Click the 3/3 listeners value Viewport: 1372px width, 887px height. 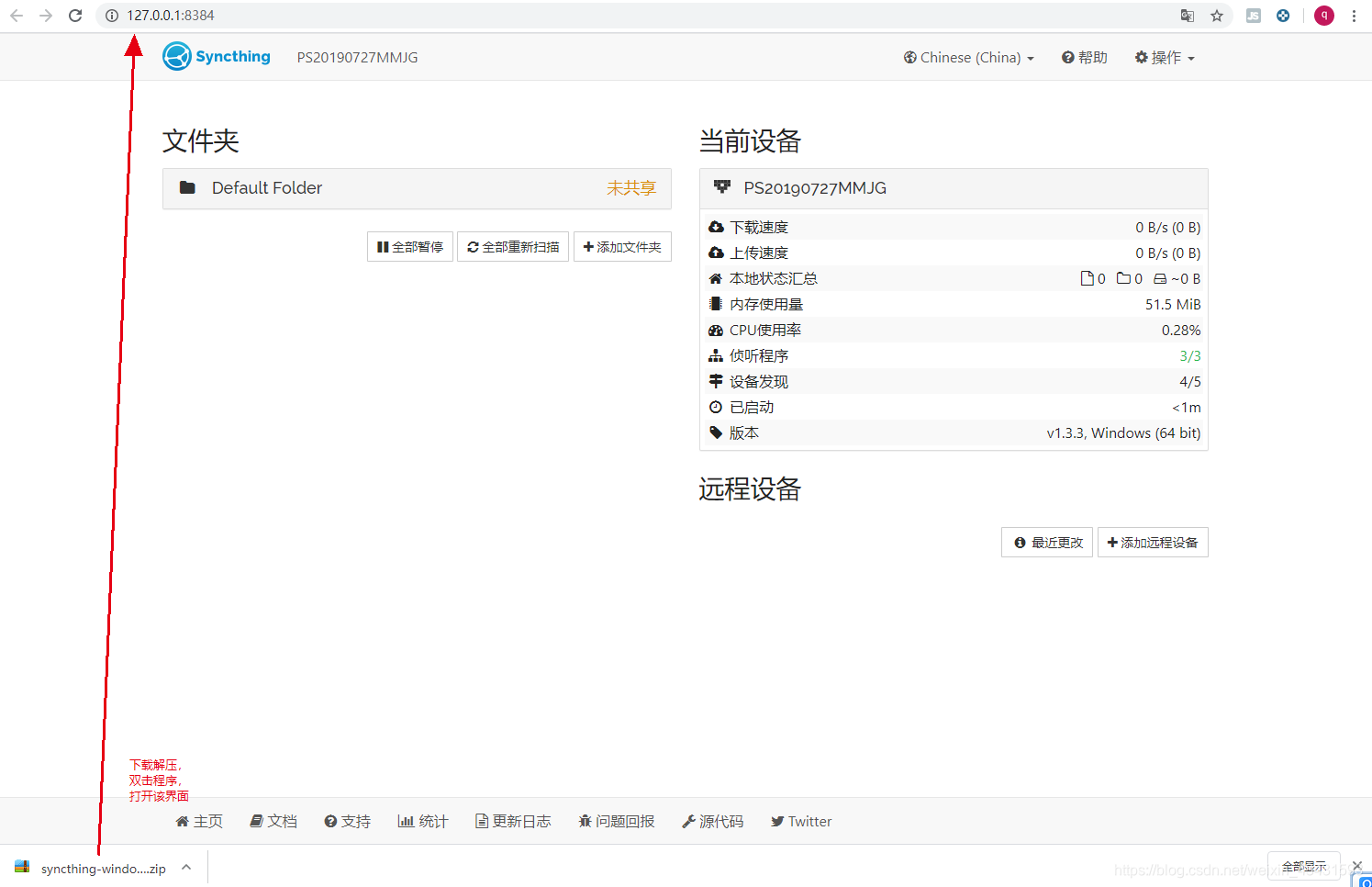point(1190,355)
